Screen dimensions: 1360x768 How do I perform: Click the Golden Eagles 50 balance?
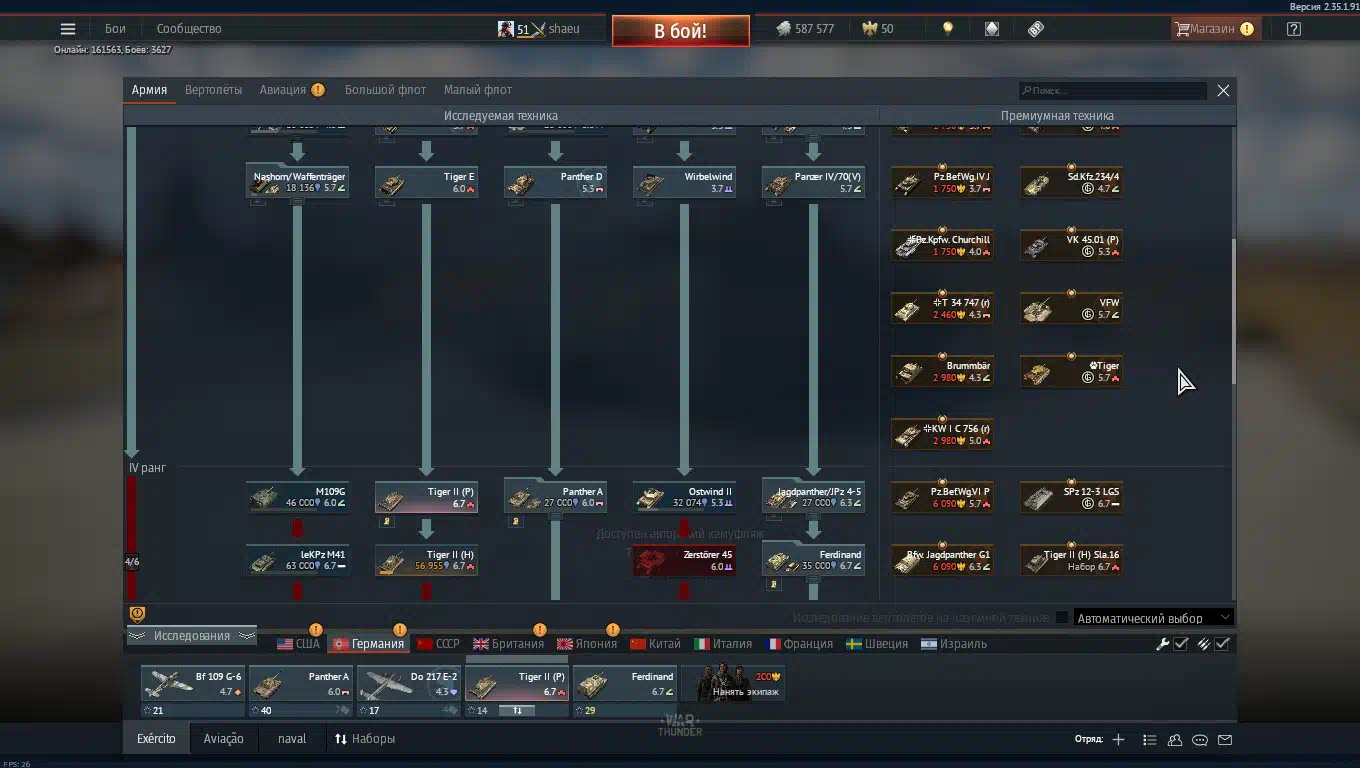879,29
